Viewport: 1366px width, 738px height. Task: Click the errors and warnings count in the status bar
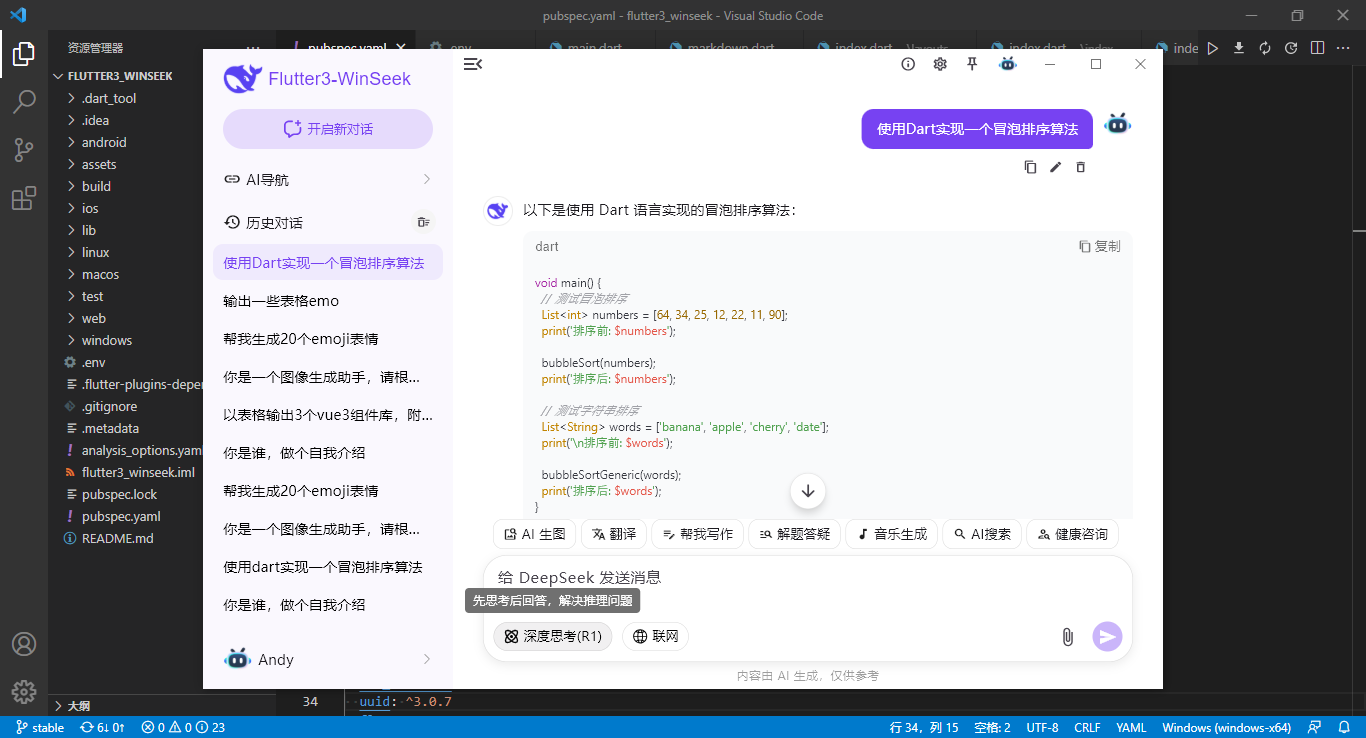[183, 727]
